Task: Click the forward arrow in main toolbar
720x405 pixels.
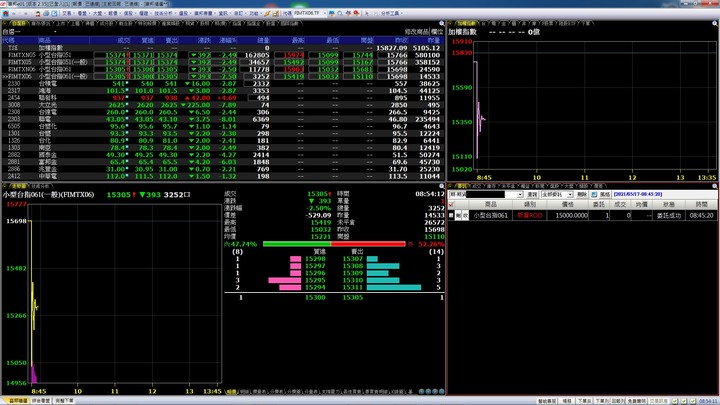Action: pos(26,13)
